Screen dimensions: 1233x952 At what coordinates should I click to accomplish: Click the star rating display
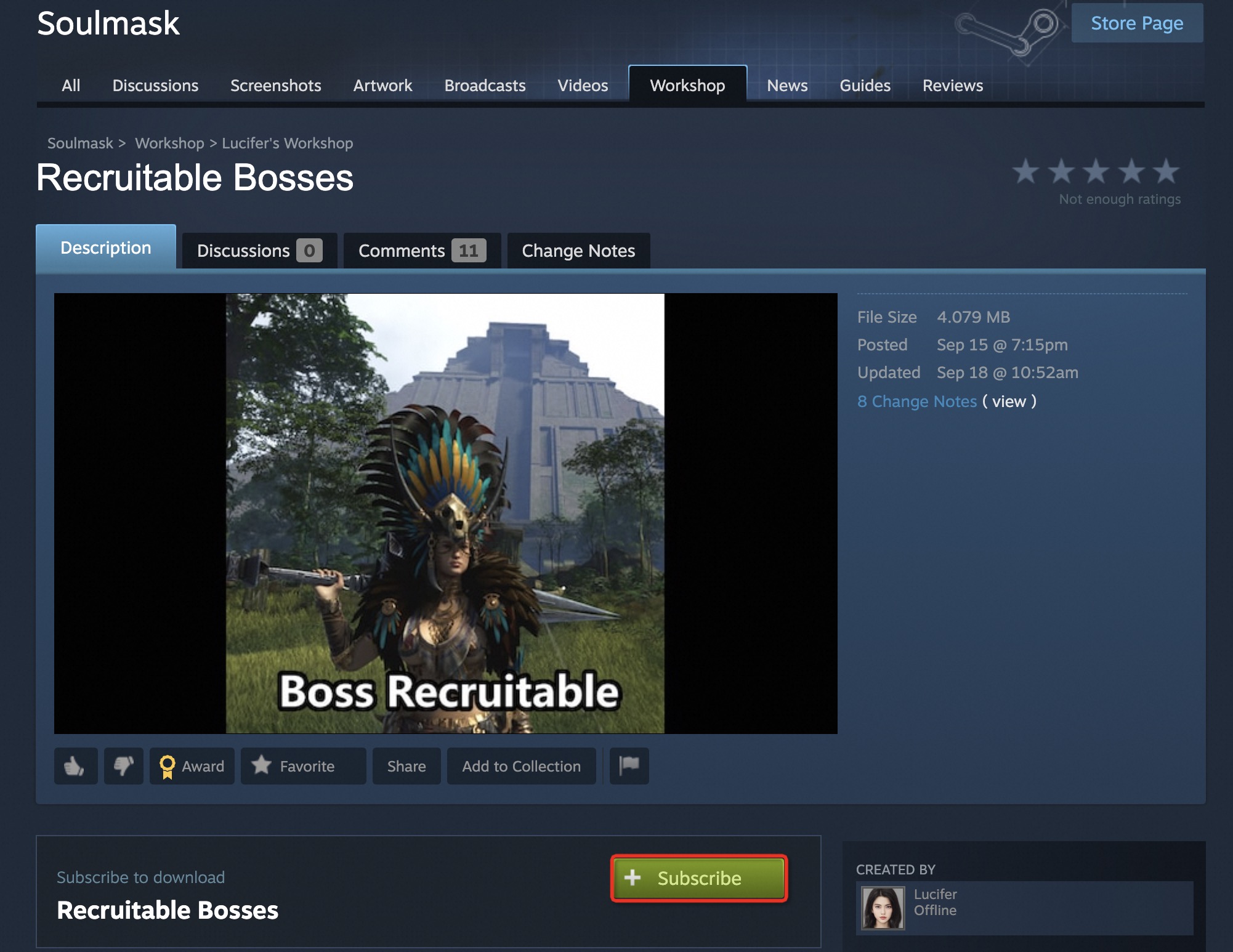[1096, 172]
